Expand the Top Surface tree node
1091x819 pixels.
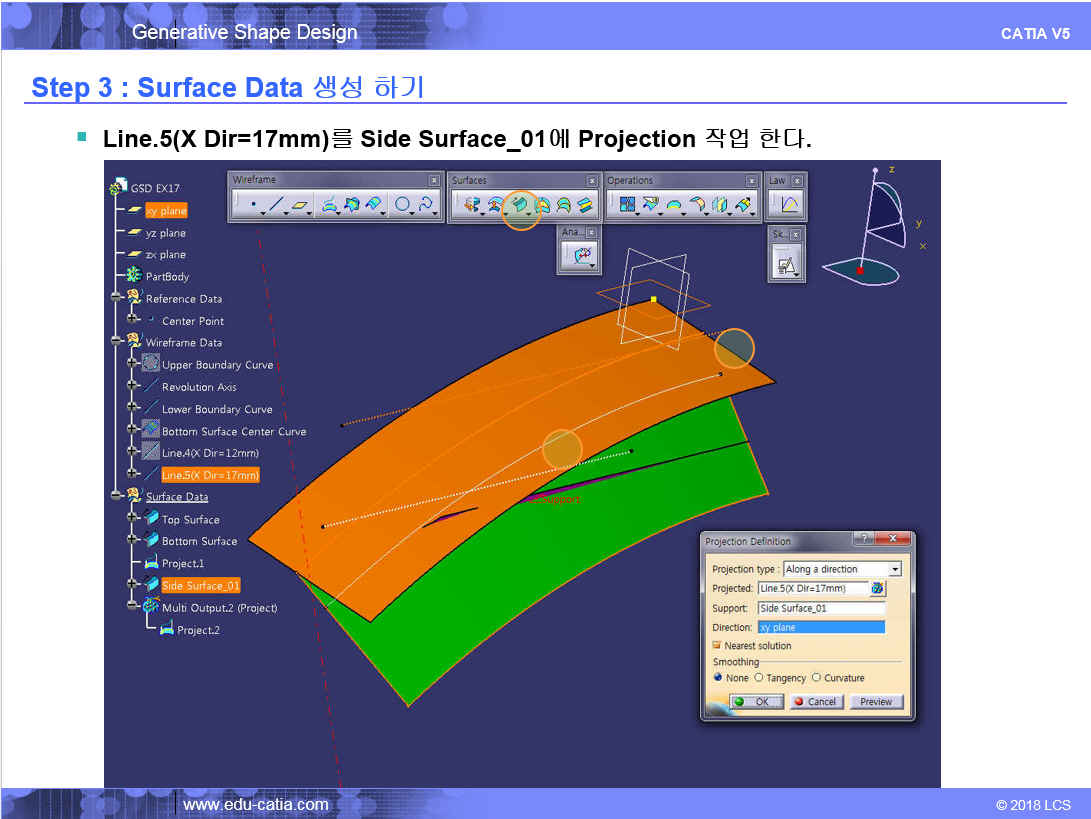(x=133, y=520)
